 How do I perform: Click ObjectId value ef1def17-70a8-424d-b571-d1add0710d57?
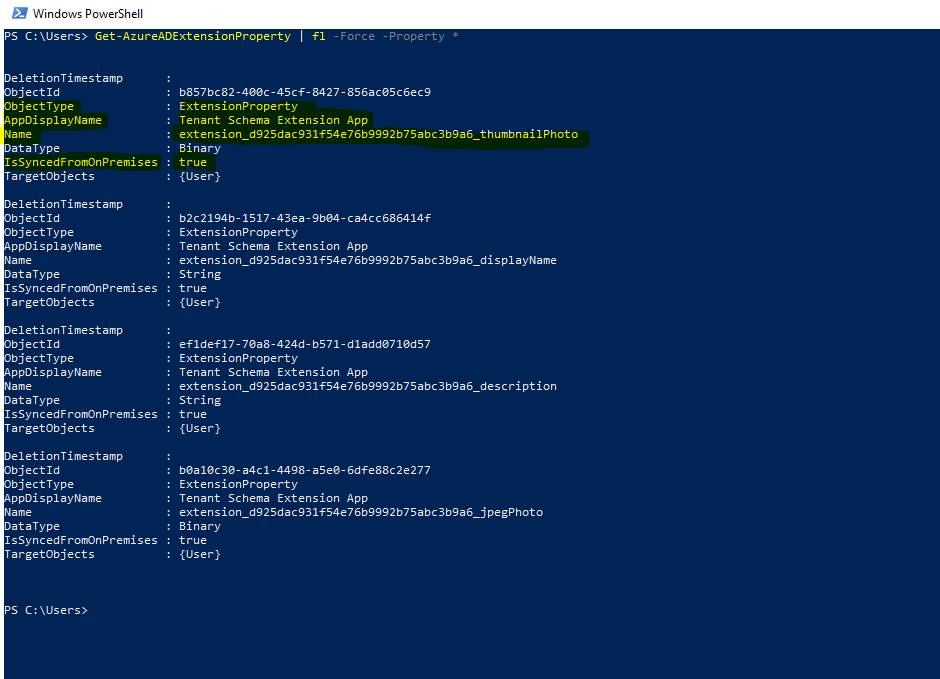pyautogui.click(x=305, y=345)
